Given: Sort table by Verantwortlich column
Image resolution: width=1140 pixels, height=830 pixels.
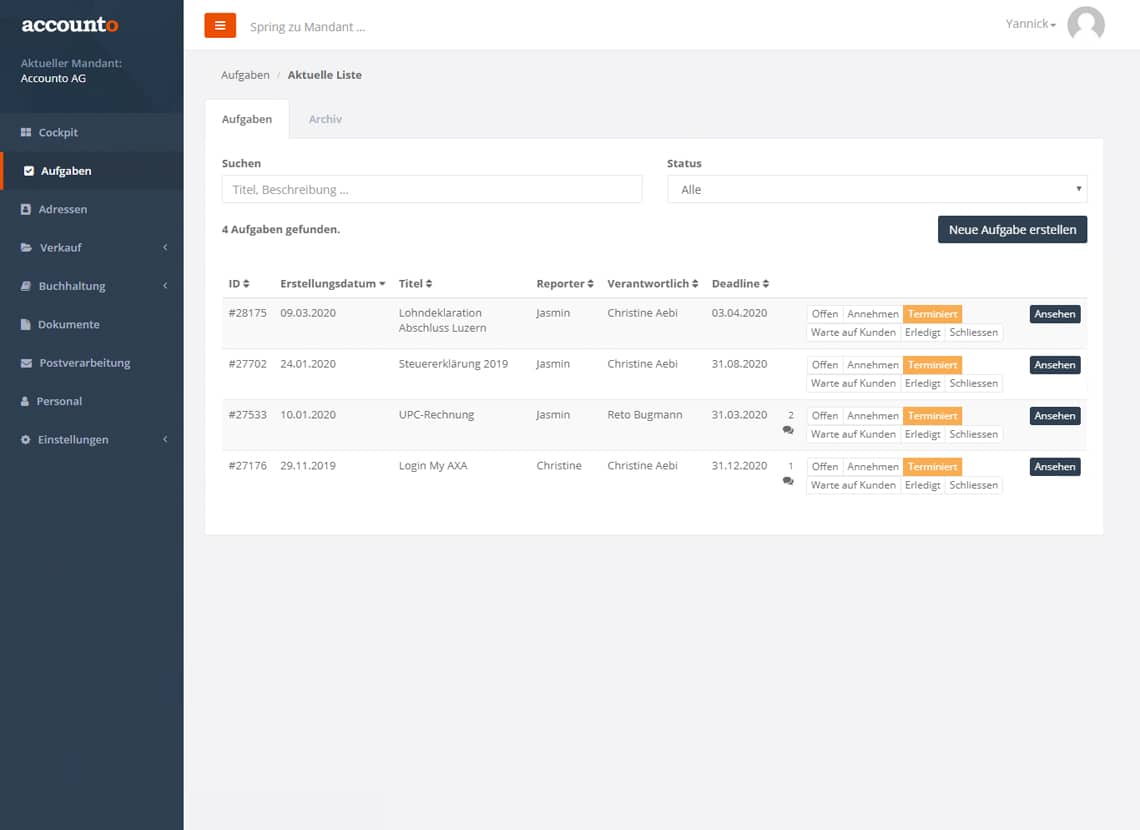Looking at the screenshot, I should 653,283.
